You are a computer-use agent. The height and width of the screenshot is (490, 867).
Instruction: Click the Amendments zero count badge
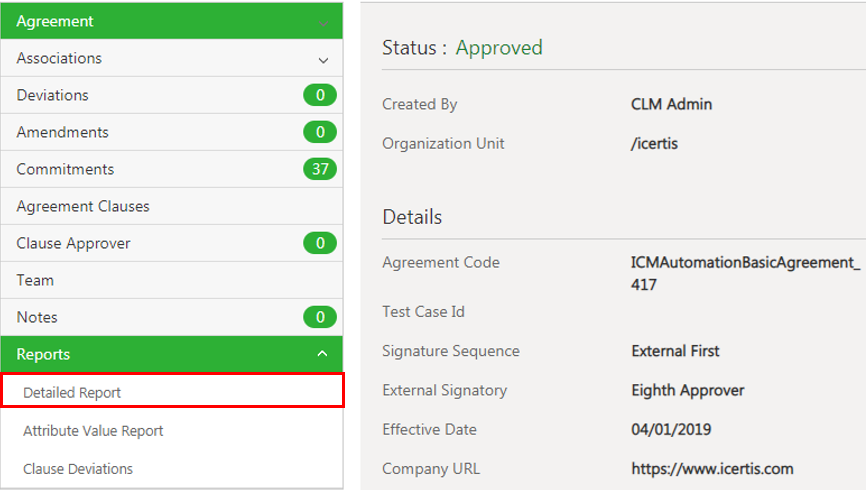click(x=320, y=133)
